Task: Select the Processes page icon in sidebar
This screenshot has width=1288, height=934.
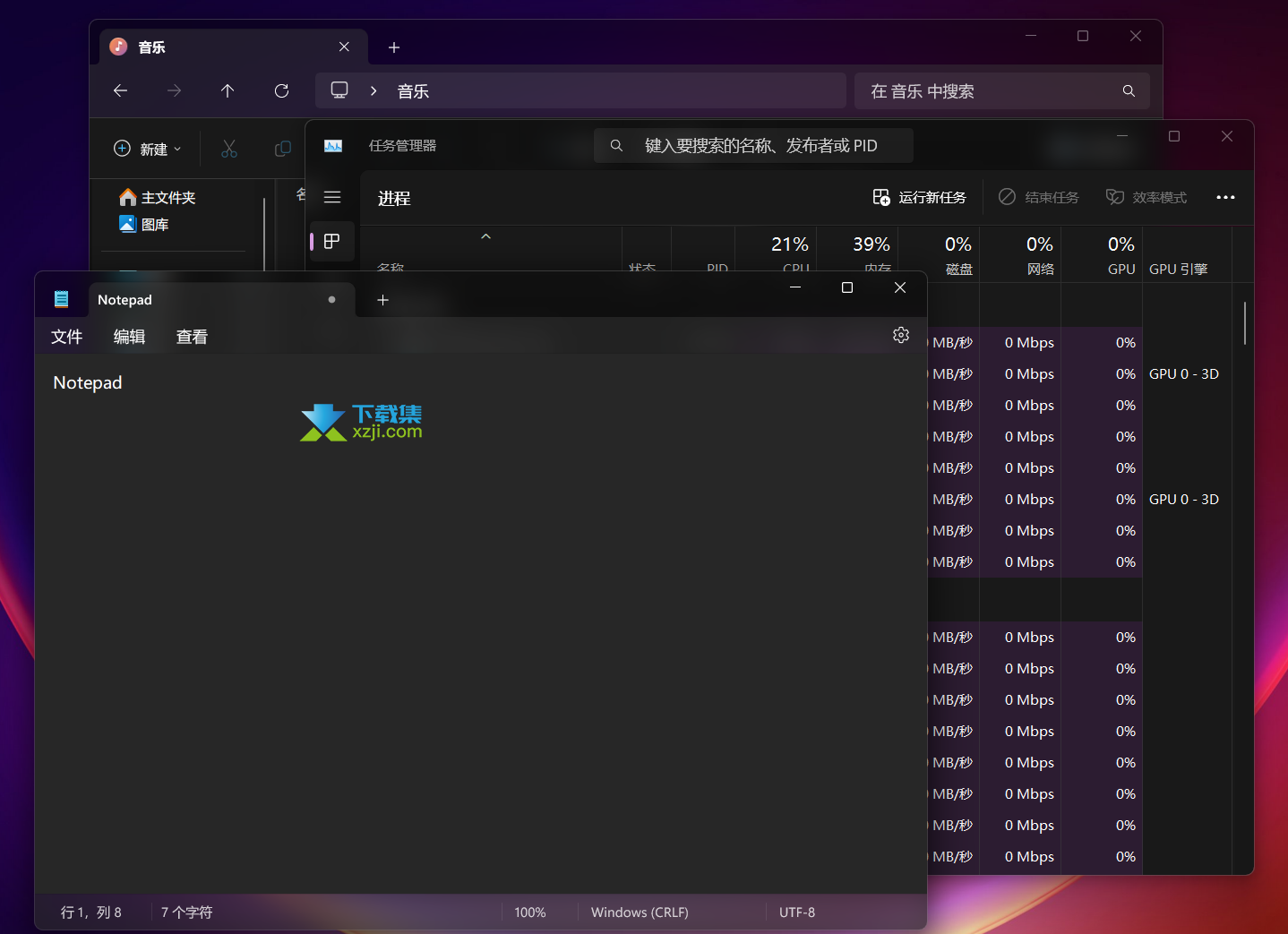Action: tap(332, 242)
